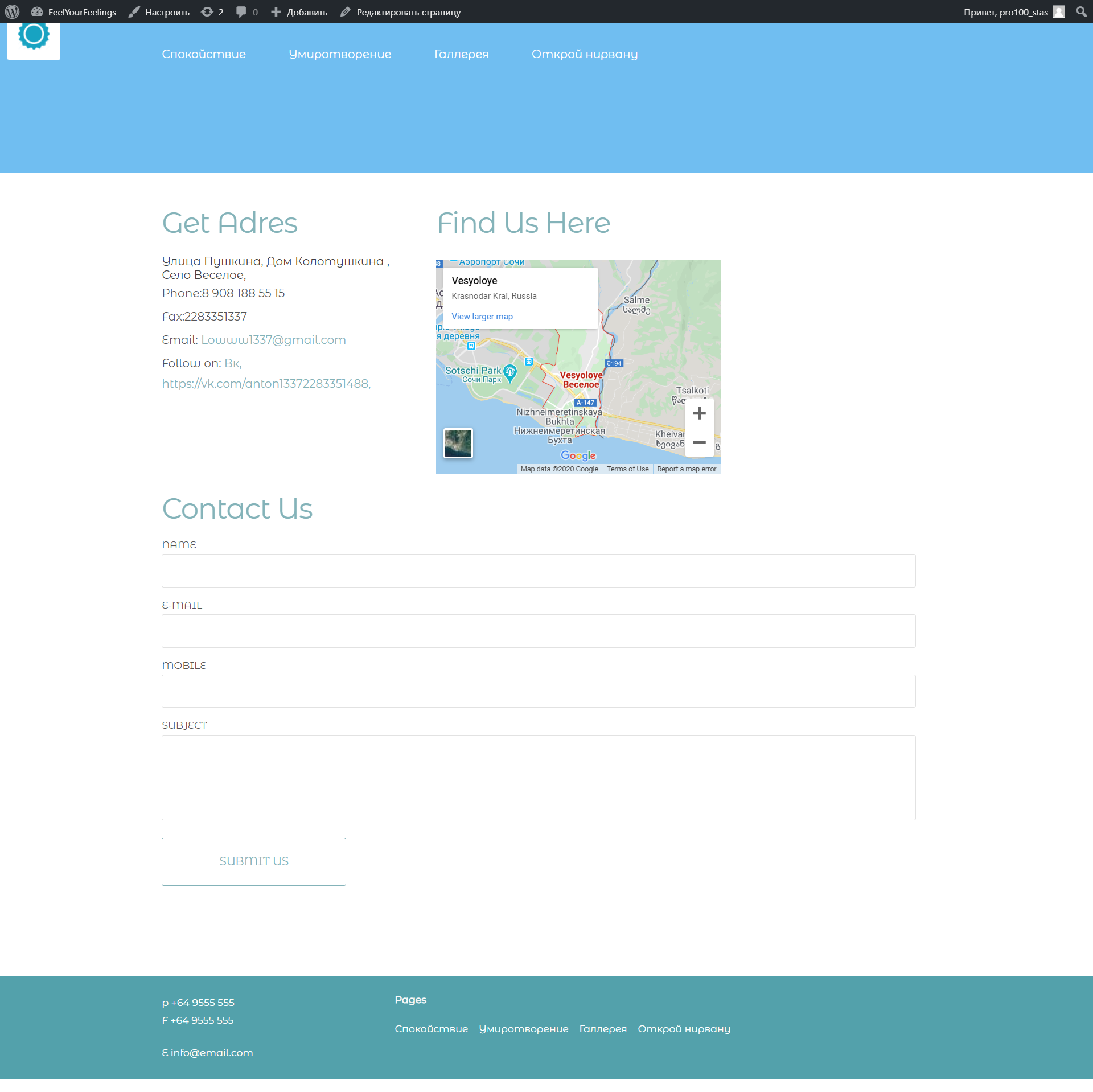The height and width of the screenshot is (1092, 1093).
Task: Click the Fax:2283351337 text
Action: (x=205, y=317)
